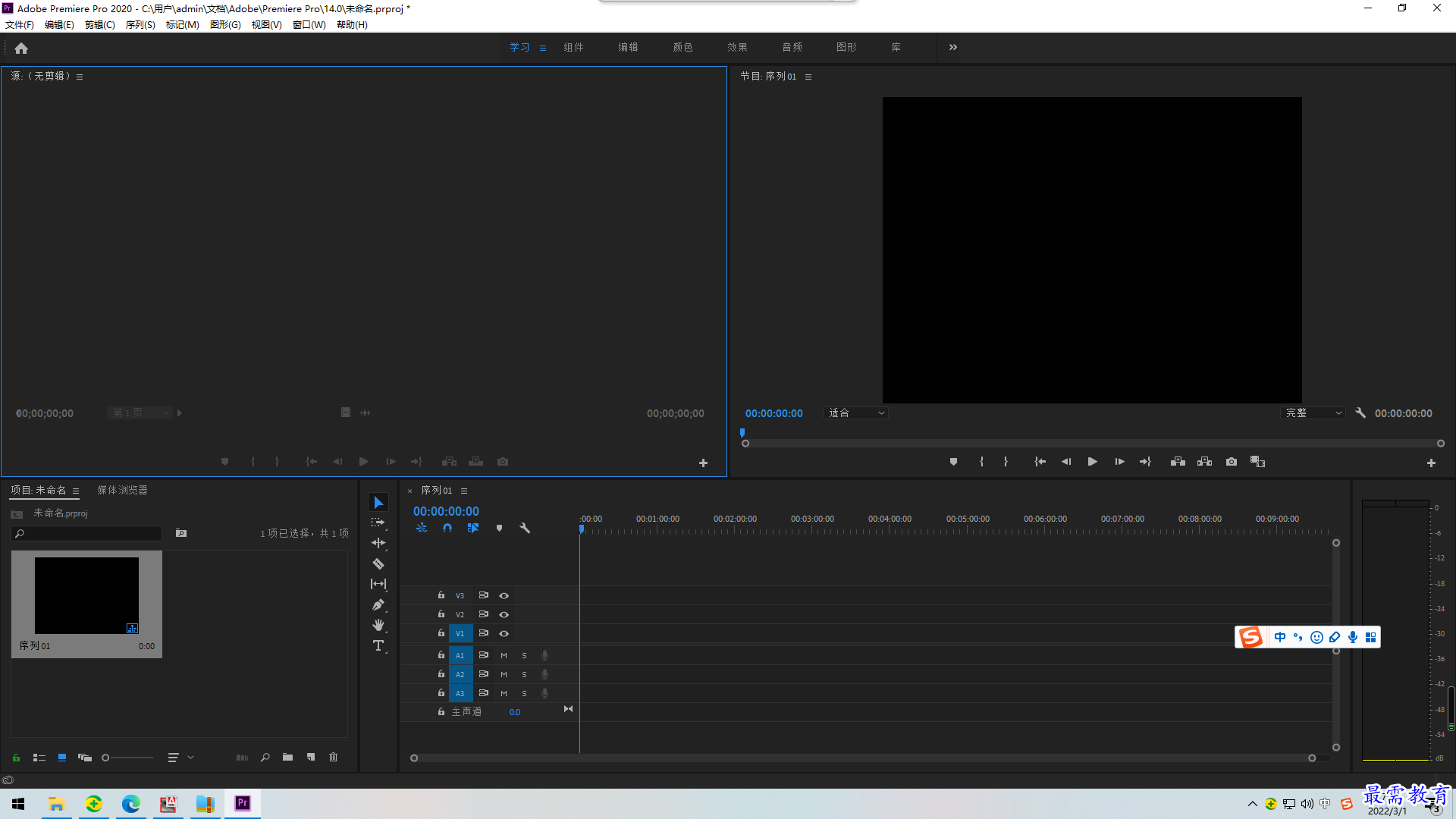
Task: Click the Snap to timeline icon
Action: pyautogui.click(x=445, y=527)
